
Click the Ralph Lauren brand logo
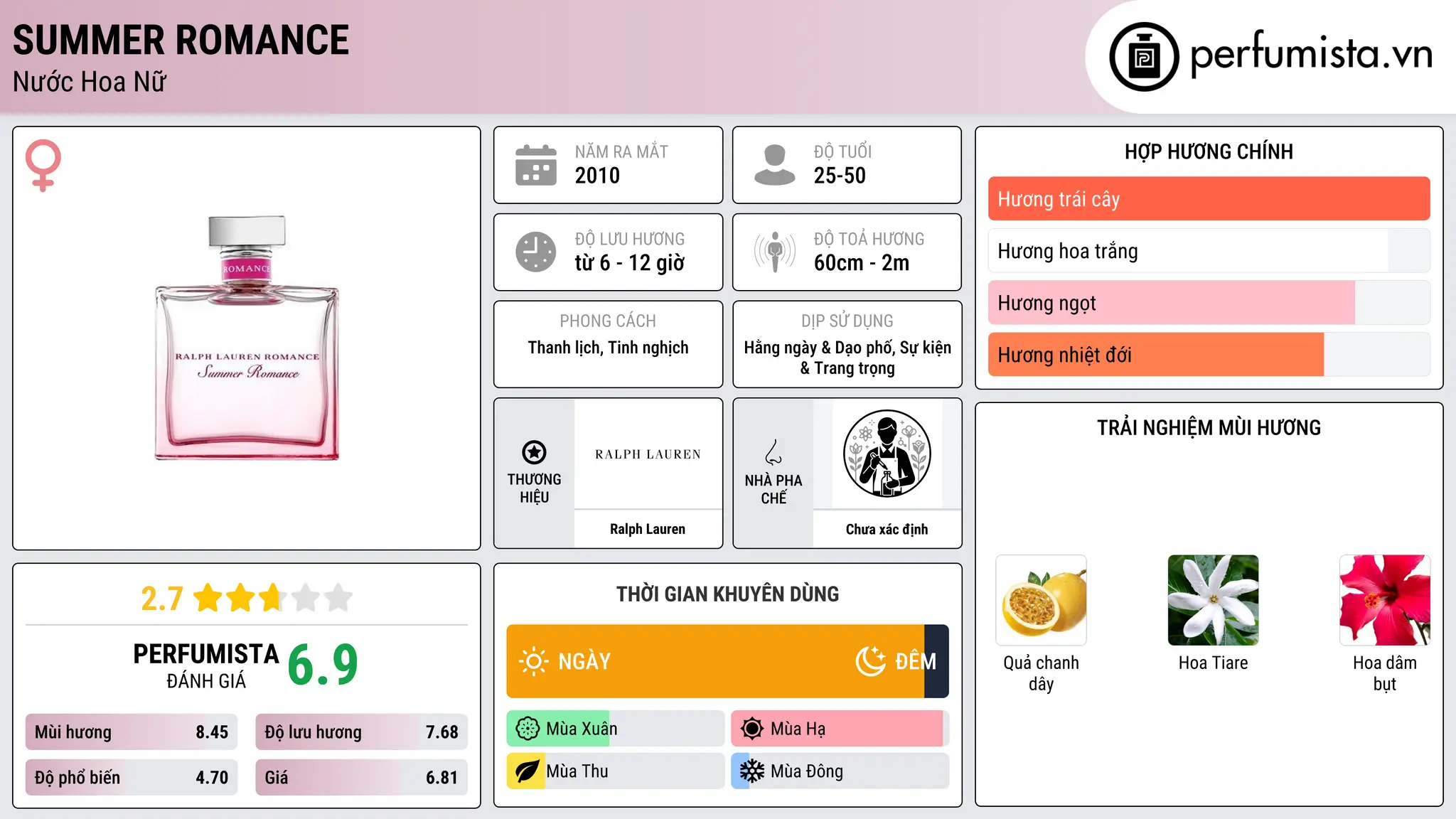coord(648,454)
